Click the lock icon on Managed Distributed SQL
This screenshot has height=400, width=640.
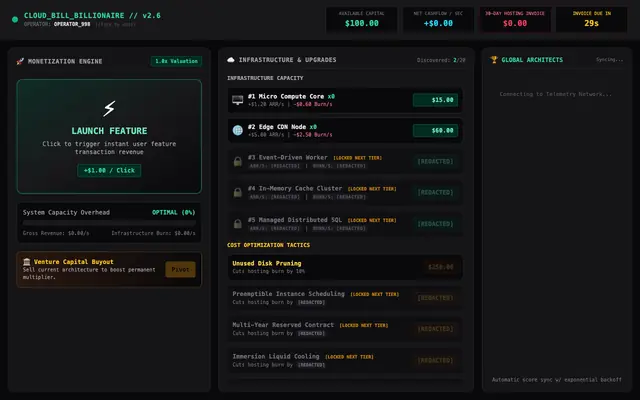(238, 224)
